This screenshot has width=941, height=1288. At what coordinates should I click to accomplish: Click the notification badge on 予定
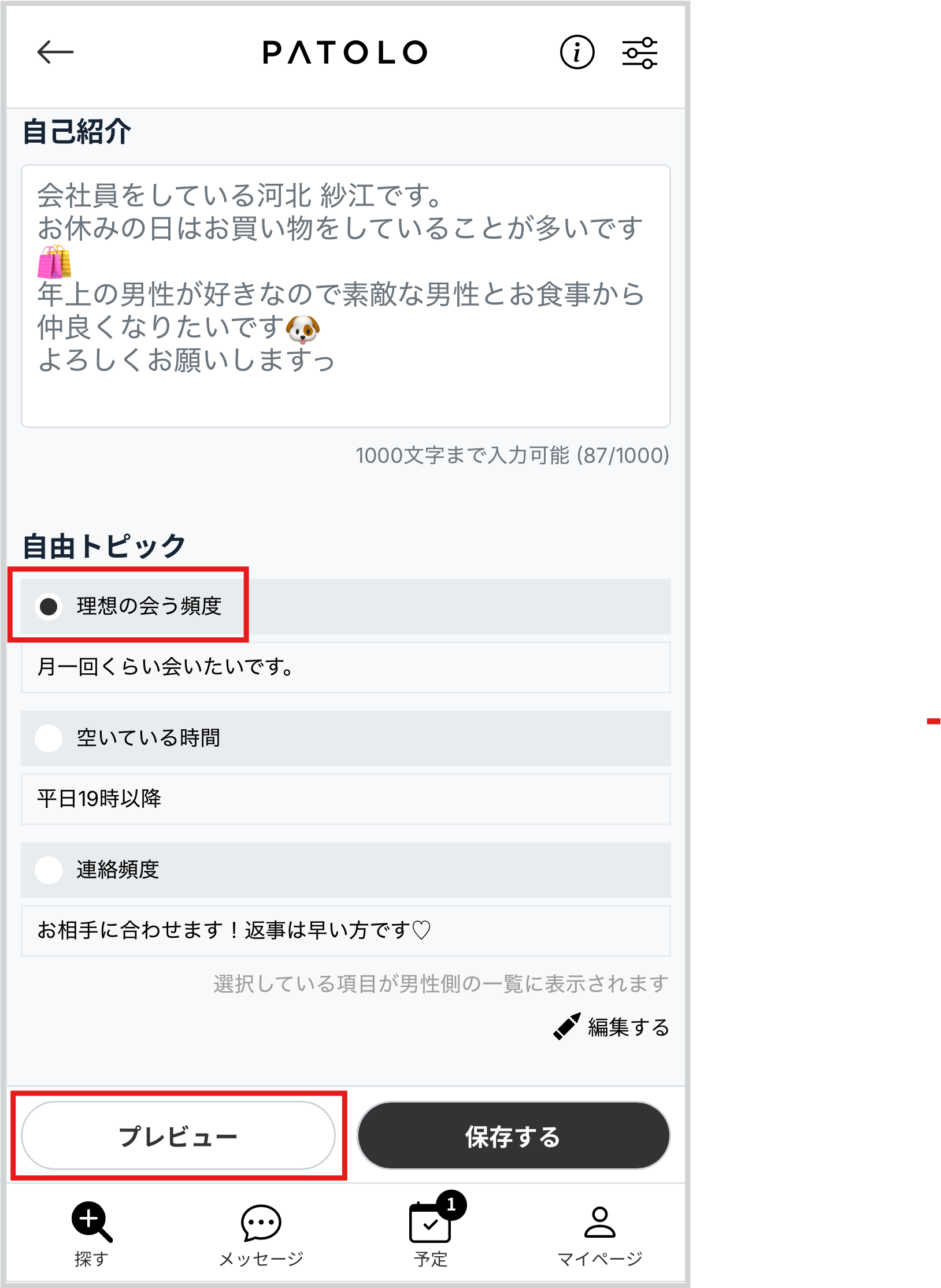tap(451, 1205)
